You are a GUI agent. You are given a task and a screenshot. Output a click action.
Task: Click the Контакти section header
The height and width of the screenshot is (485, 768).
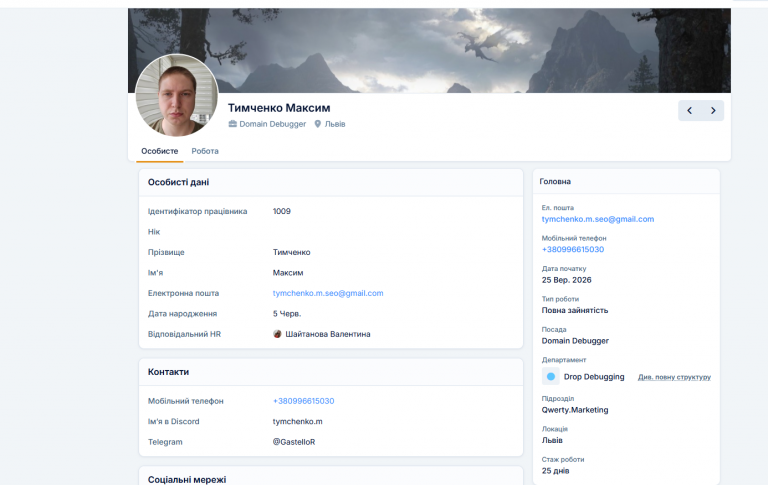[x=168, y=372]
